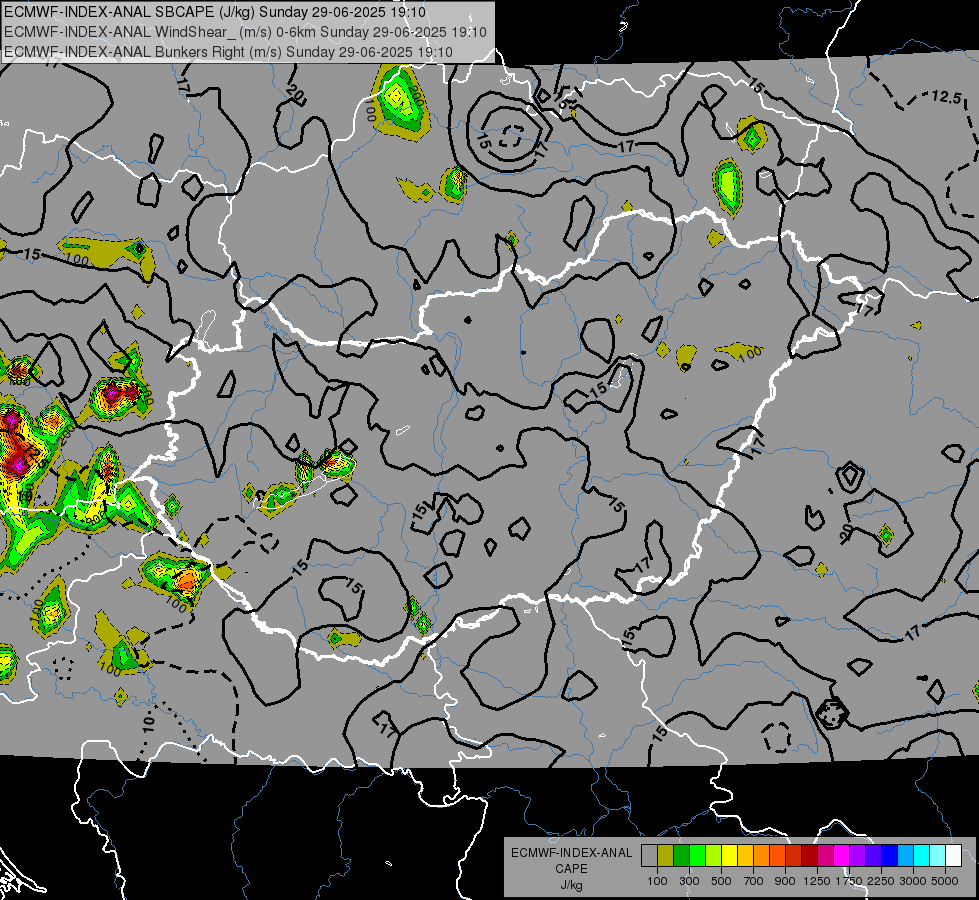Image resolution: width=979 pixels, height=900 pixels.
Task: Click the 500 value on CAPE legend scale
Action: (x=721, y=881)
